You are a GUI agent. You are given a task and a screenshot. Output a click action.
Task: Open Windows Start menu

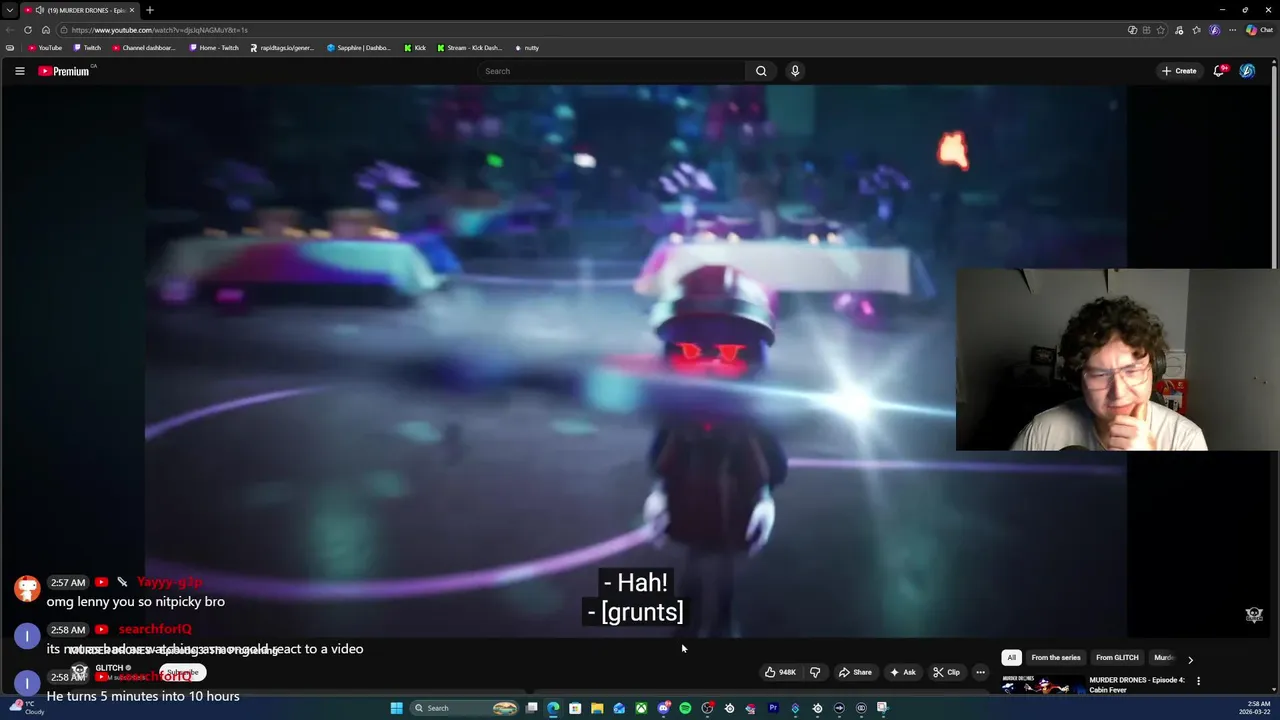coord(396,708)
